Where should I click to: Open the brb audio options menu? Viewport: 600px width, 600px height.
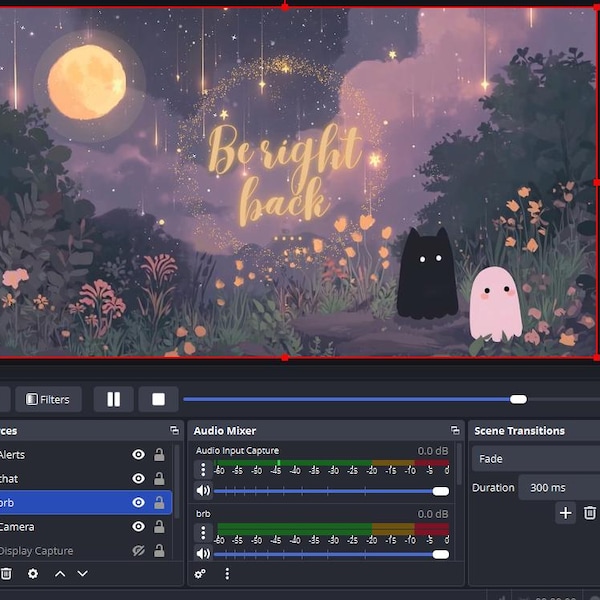[203, 533]
